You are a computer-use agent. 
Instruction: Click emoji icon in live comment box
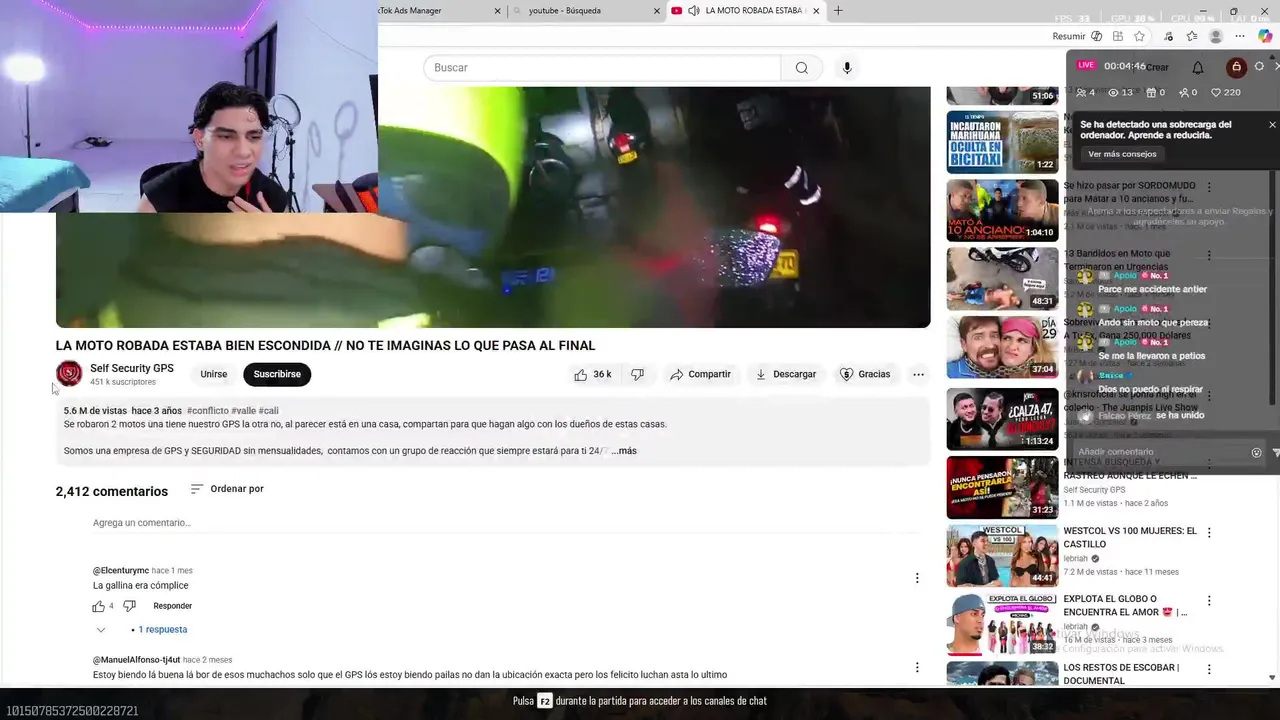pyautogui.click(x=1257, y=452)
